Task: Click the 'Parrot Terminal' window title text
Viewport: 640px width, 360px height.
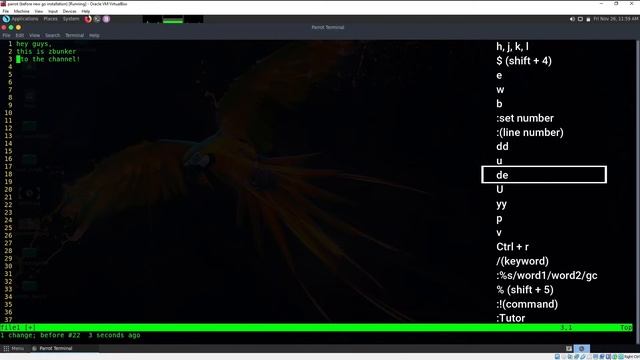Action: pos(328,27)
